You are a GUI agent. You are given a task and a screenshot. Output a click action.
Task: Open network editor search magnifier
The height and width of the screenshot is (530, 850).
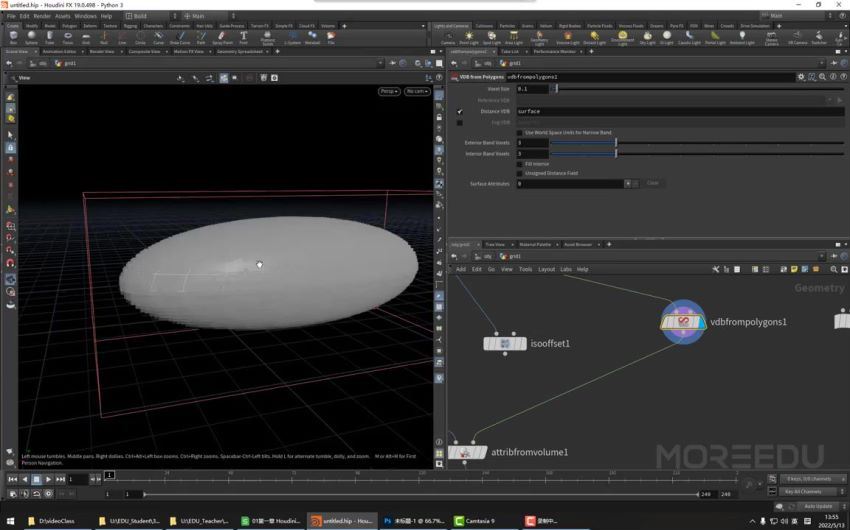834,269
